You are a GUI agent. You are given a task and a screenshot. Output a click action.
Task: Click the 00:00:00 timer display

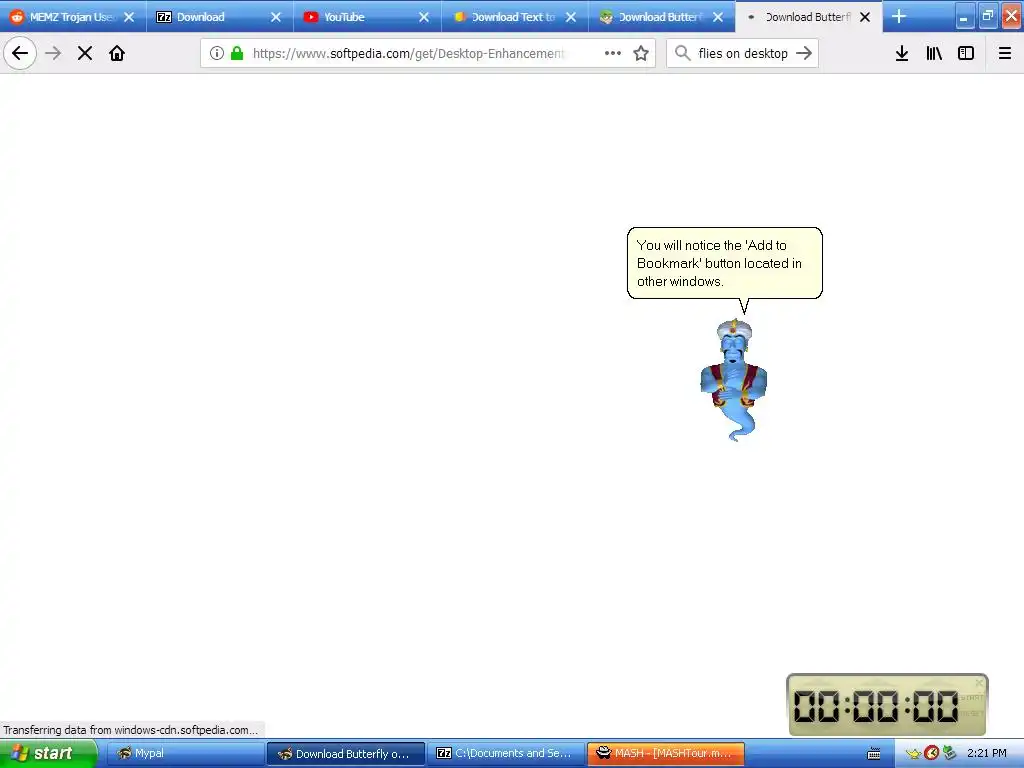pos(875,706)
